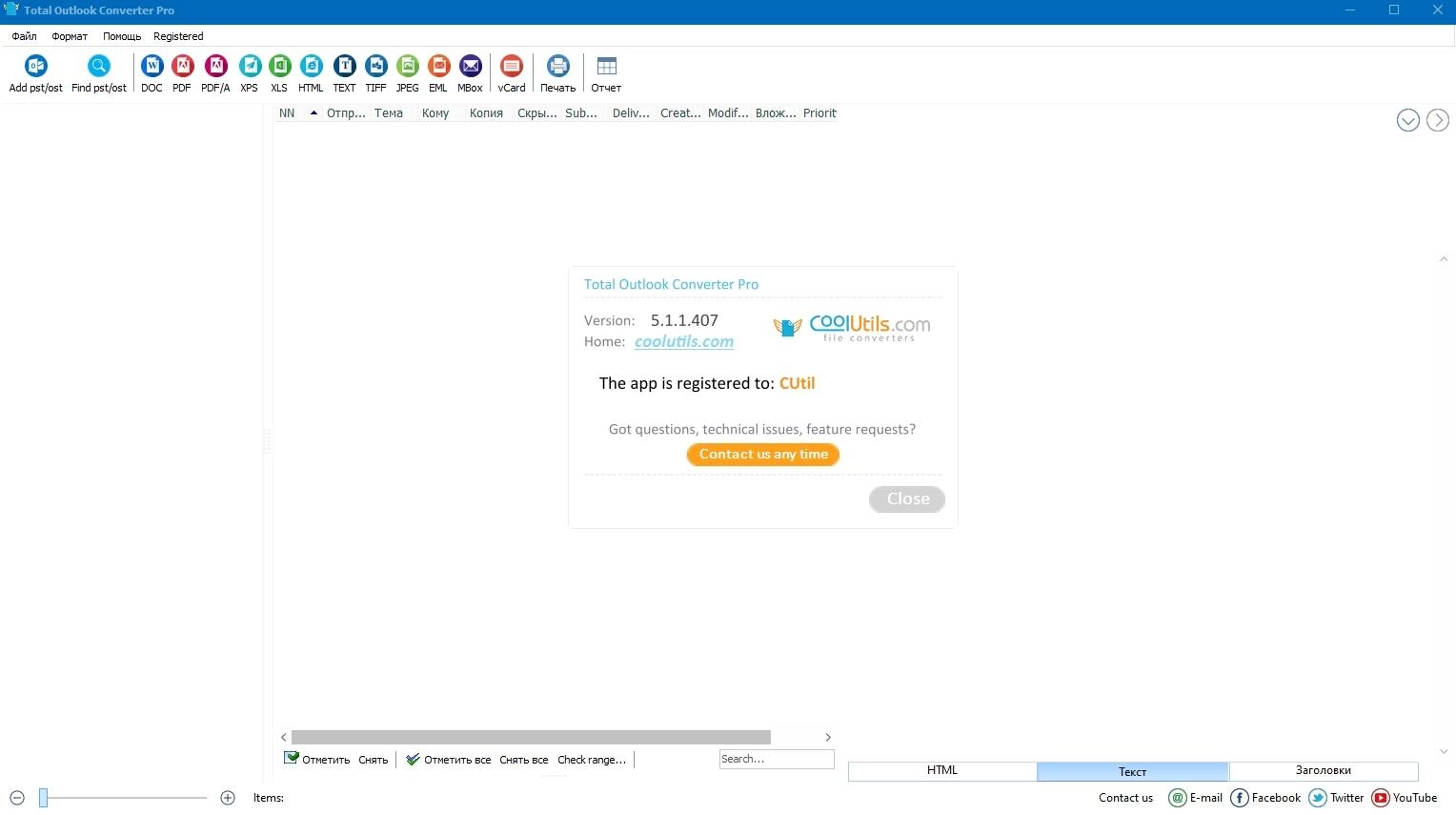Click horizontal scrollbar left arrow
The height and width of the screenshot is (815, 1456).
(284, 737)
